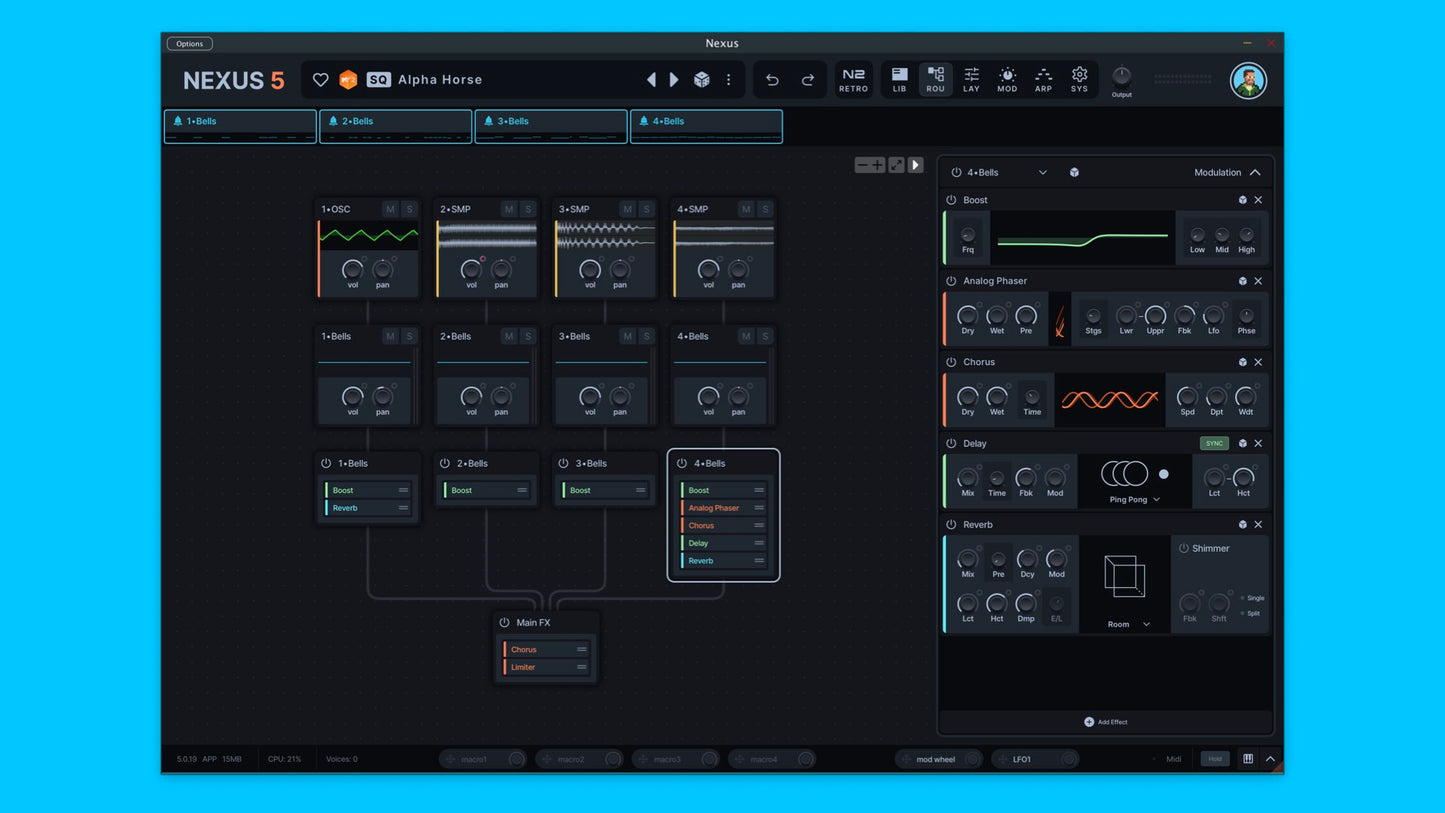The width and height of the screenshot is (1445, 813).
Task: Click the Alpha Horse preset name
Action: tap(440, 80)
